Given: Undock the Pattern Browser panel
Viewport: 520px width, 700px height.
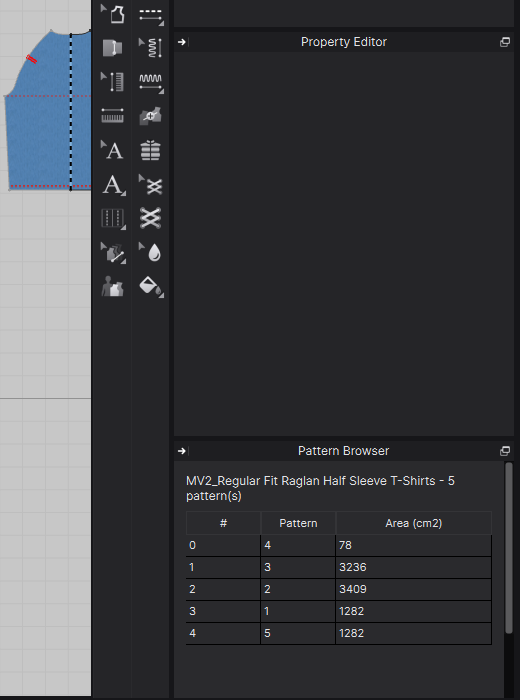Looking at the screenshot, I should pyautogui.click(x=505, y=451).
